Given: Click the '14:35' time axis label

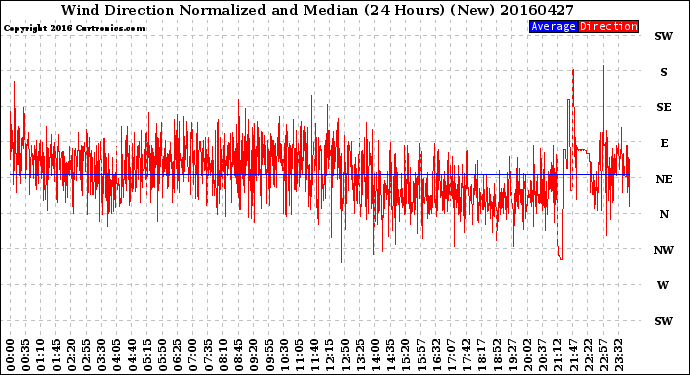Looking at the screenshot, I should coord(390,355).
